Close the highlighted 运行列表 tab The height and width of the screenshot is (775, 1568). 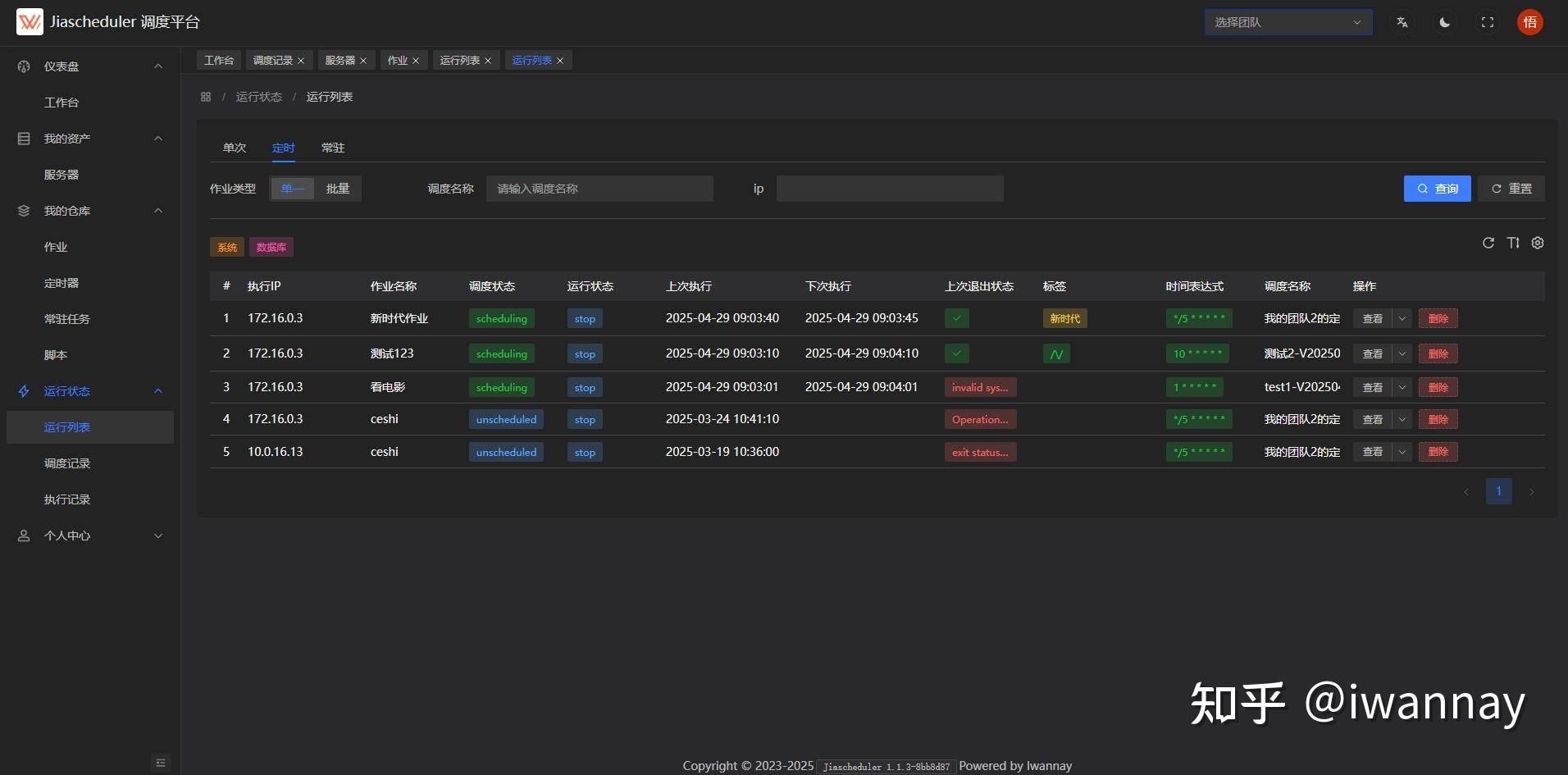pos(560,61)
